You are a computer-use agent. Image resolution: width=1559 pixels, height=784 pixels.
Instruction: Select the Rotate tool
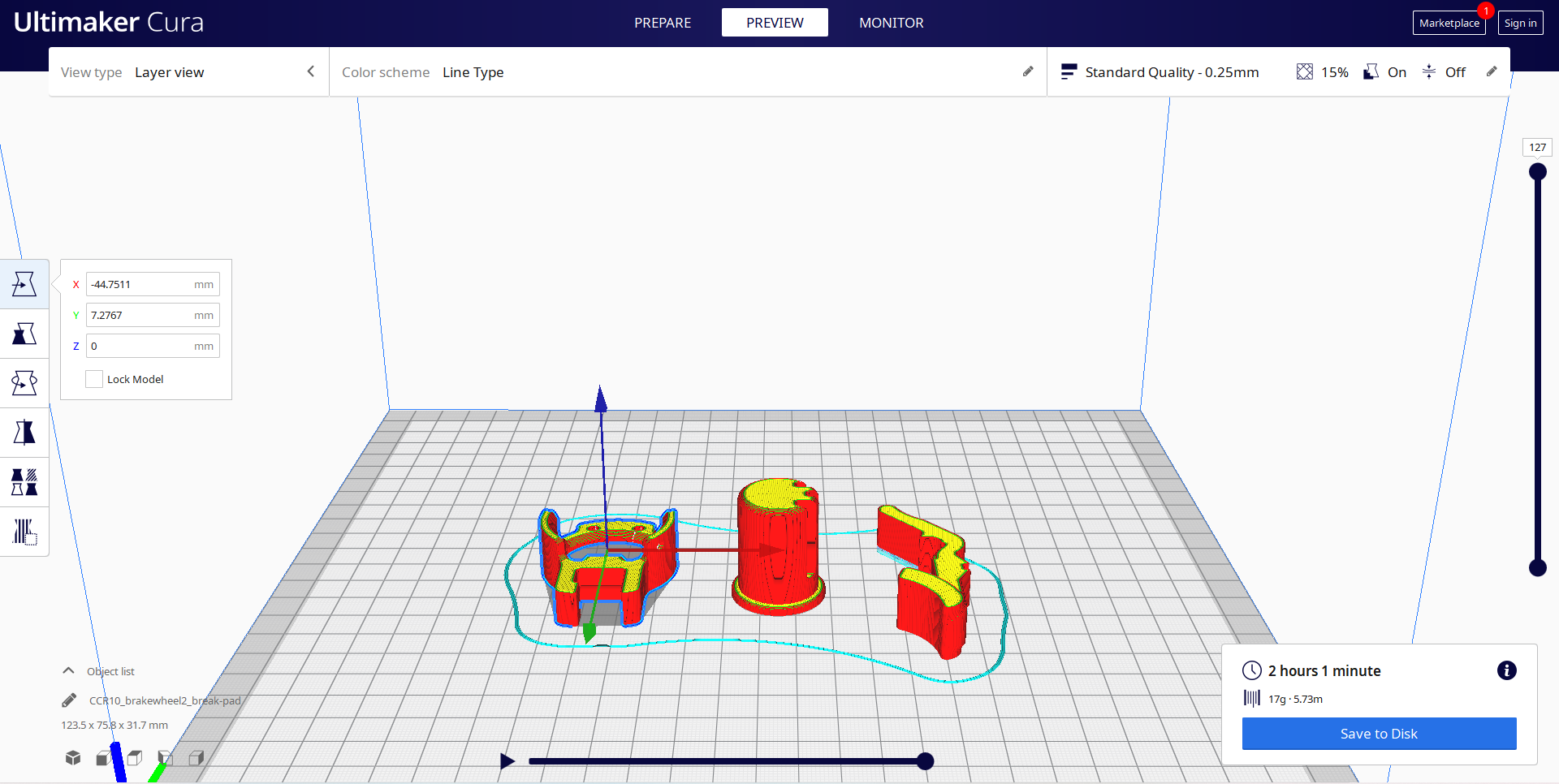coord(24,382)
